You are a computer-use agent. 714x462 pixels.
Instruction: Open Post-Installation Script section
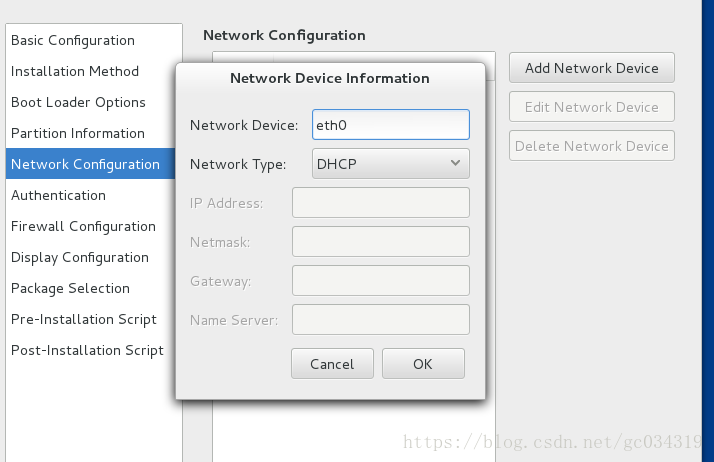pos(91,350)
